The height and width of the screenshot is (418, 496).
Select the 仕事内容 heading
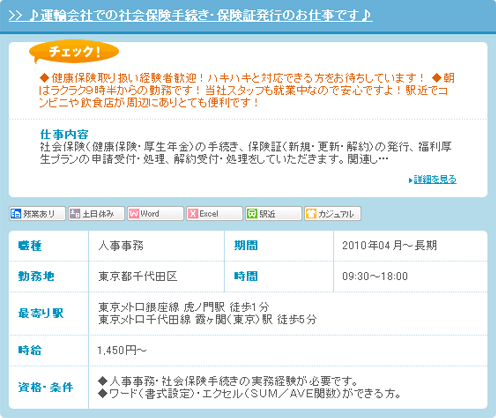tap(64, 134)
